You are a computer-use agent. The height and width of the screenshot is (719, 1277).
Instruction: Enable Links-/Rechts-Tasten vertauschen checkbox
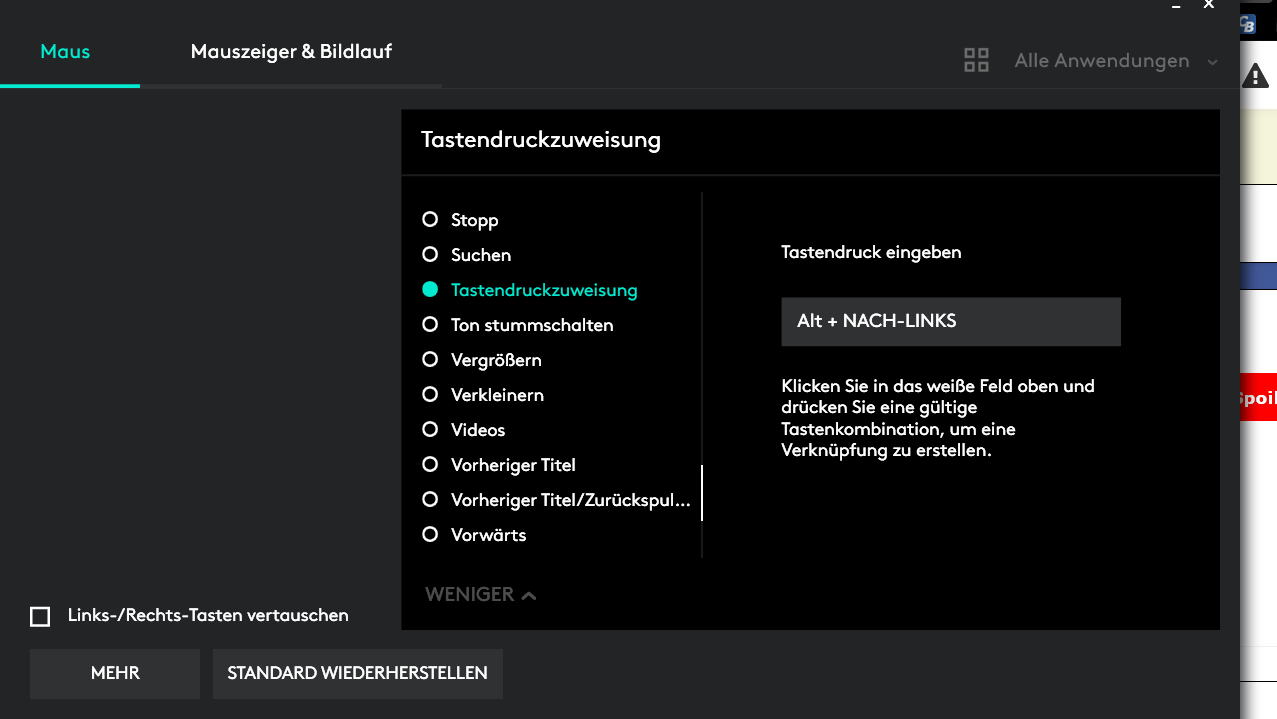[x=40, y=616]
